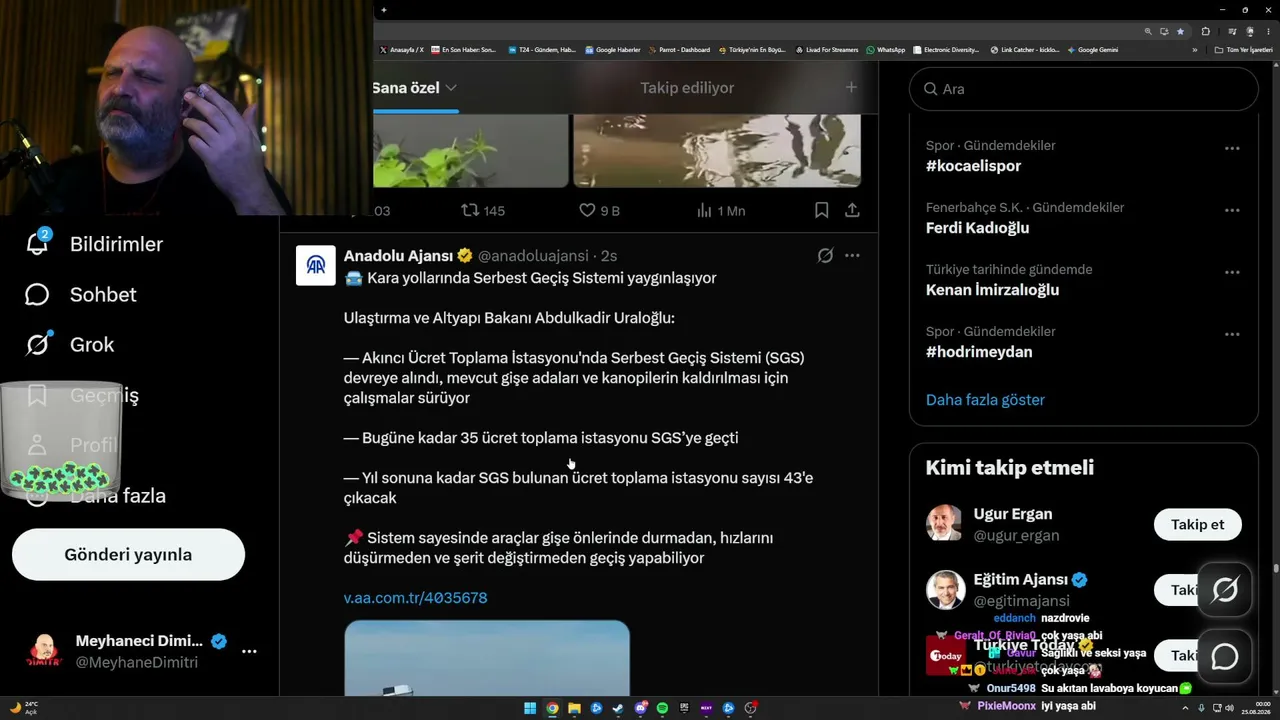Open new browser tab with plus button
Image resolution: width=1280 pixels, height=720 pixels.
[x=384, y=10]
